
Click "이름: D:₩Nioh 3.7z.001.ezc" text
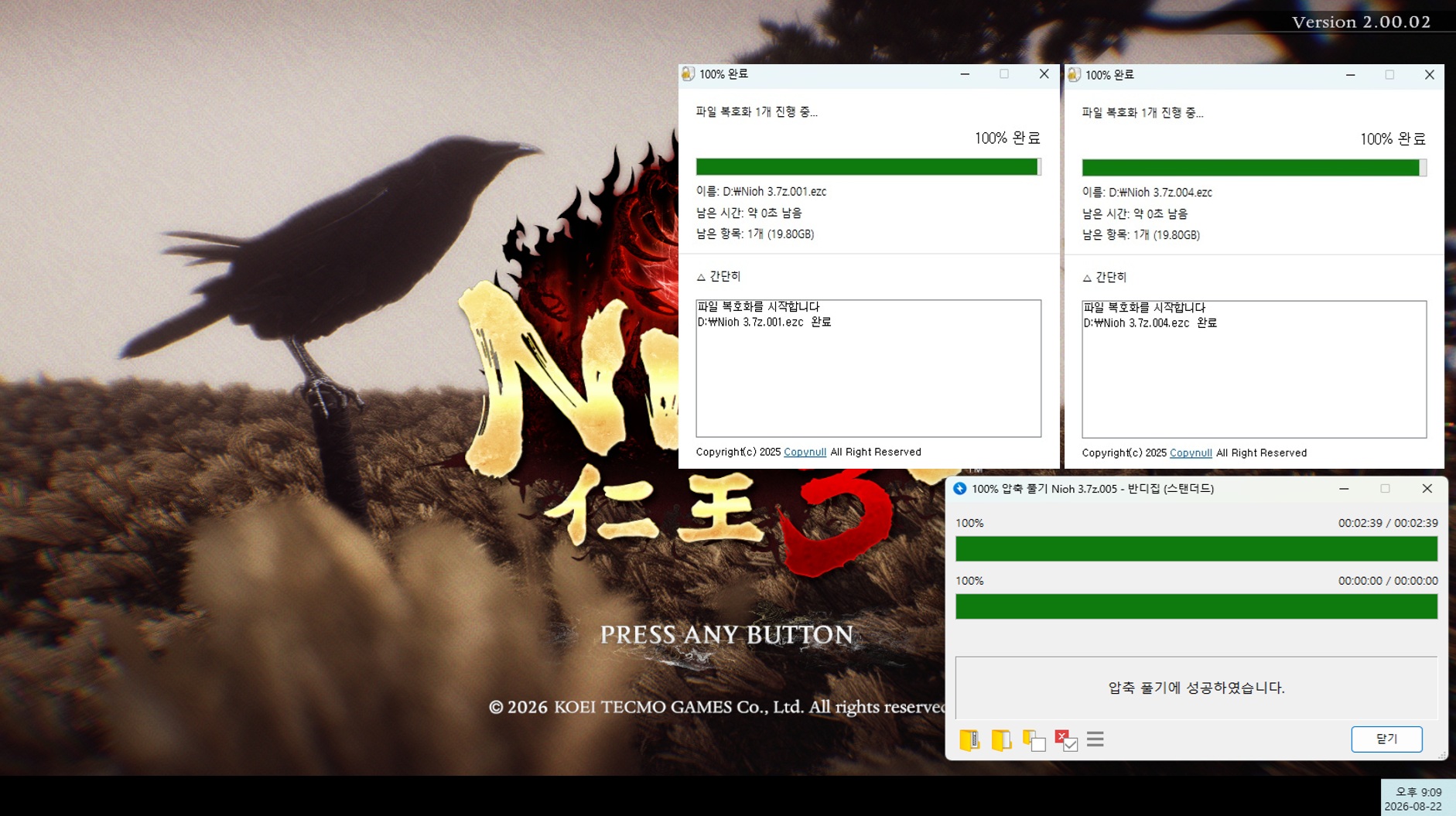[761, 191]
